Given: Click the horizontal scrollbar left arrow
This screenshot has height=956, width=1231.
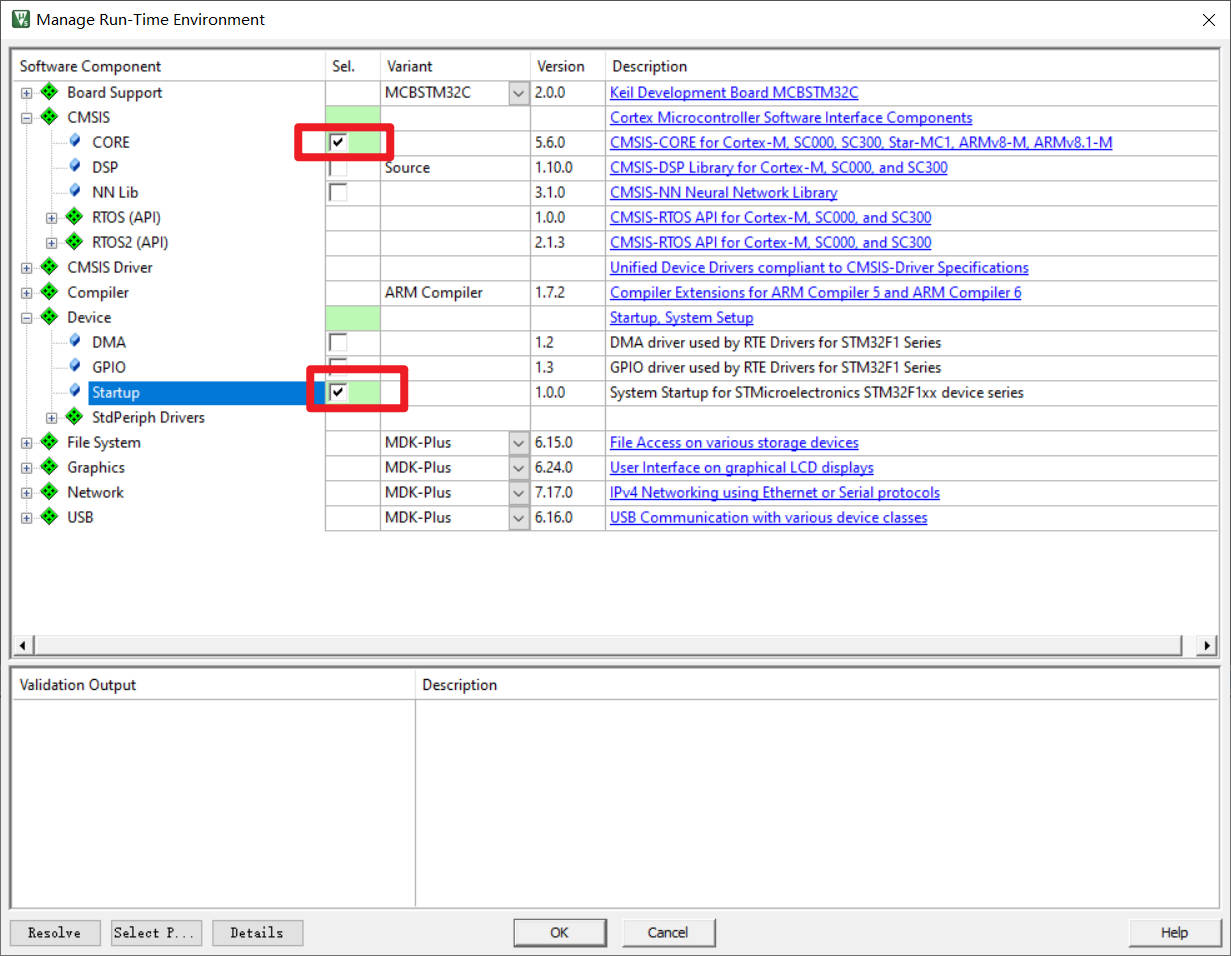Looking at the screenshot, I should point(21,645).
